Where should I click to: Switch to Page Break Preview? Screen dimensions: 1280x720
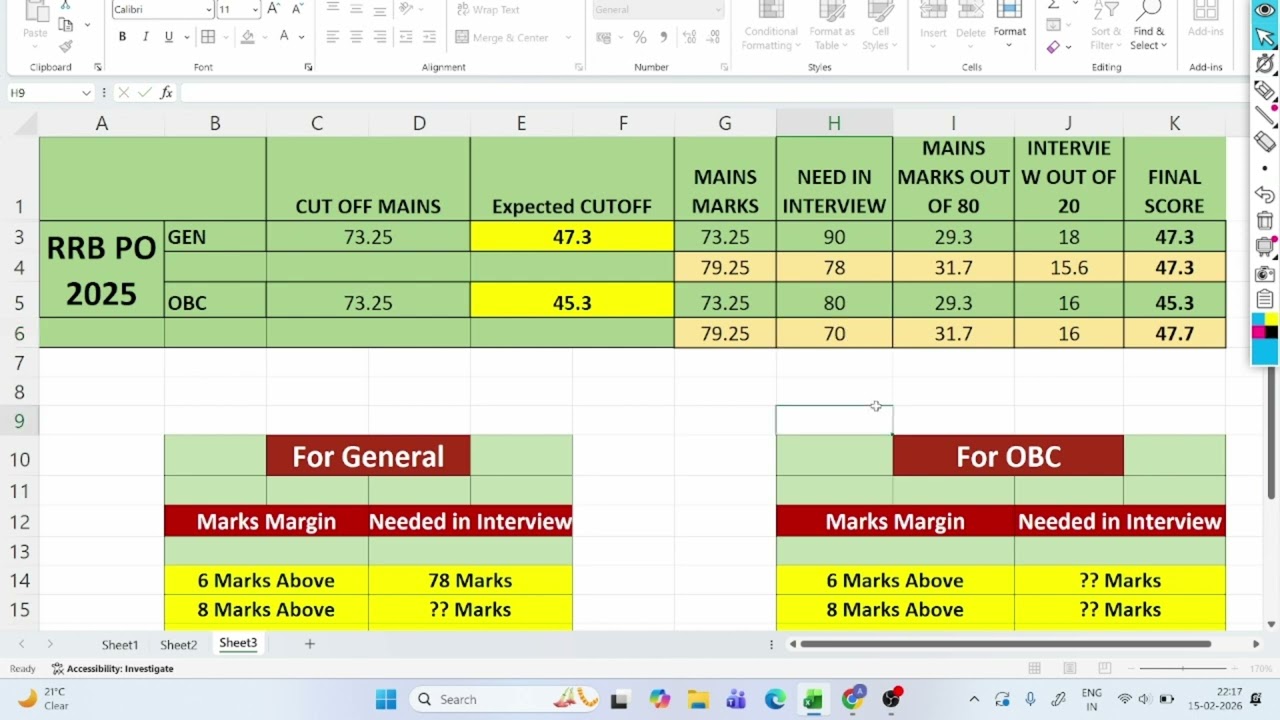[1104, 668]
